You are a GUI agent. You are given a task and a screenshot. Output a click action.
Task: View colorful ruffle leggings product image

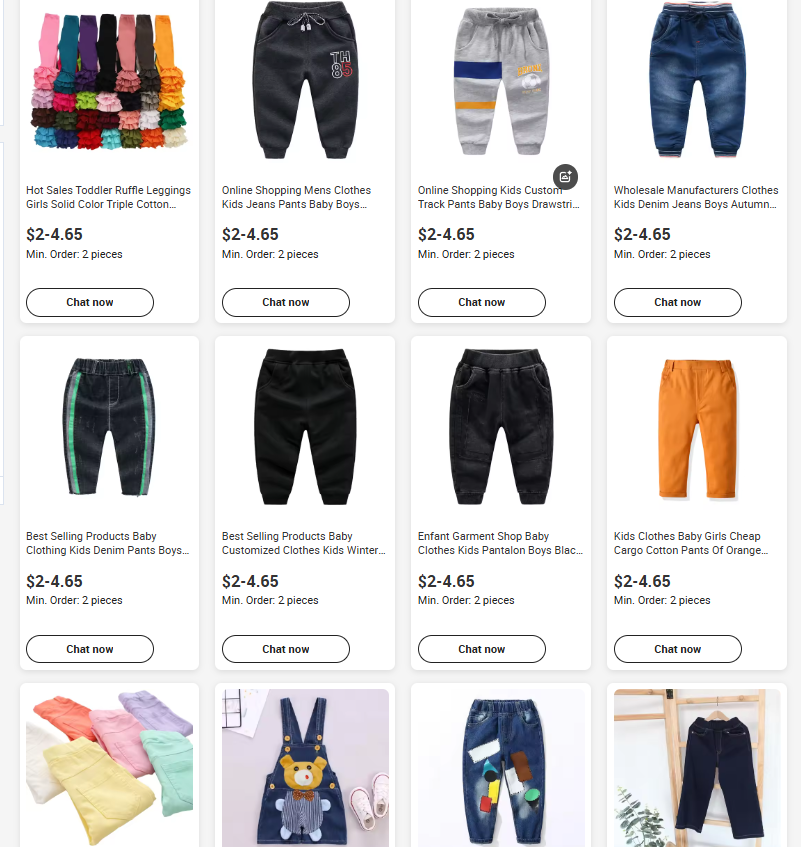pos(110,80)
